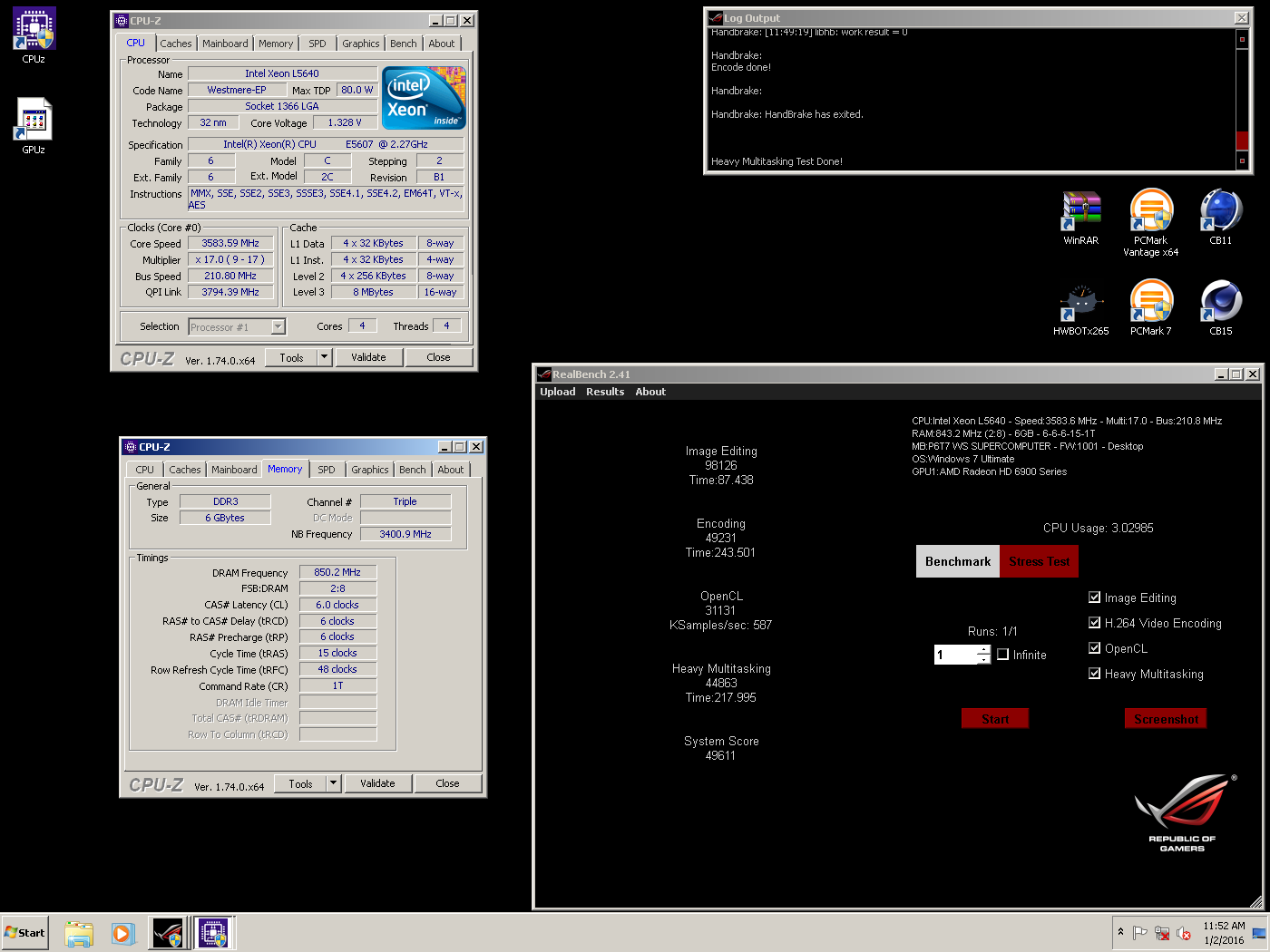Click the Core Speed 3583.59 MHz value
Viewport: 1270px width, 952px height.
click(x=230, y=243)
